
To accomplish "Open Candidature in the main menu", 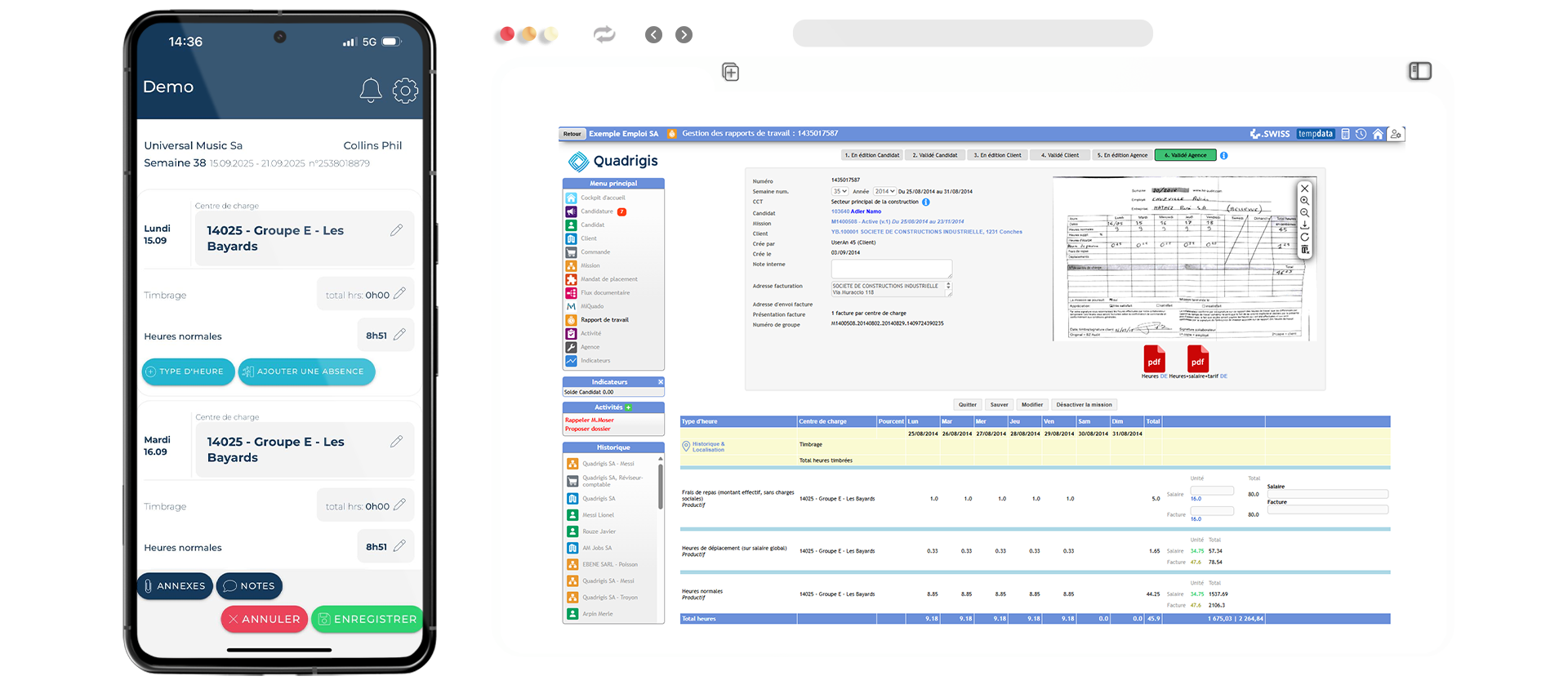I will pyautogui.click(x=596, y=211).
